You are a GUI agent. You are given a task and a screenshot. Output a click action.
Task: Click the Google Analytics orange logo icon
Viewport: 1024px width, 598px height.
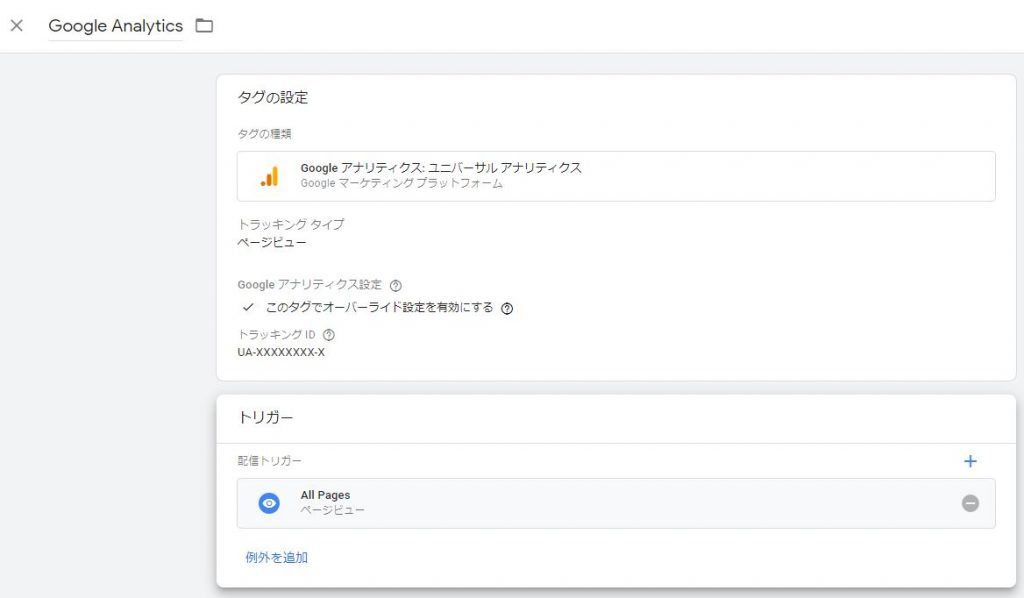[268, 177]
